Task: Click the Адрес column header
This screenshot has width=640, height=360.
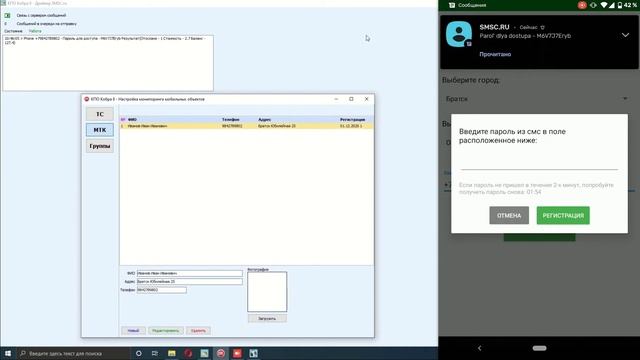Action: 264,120
